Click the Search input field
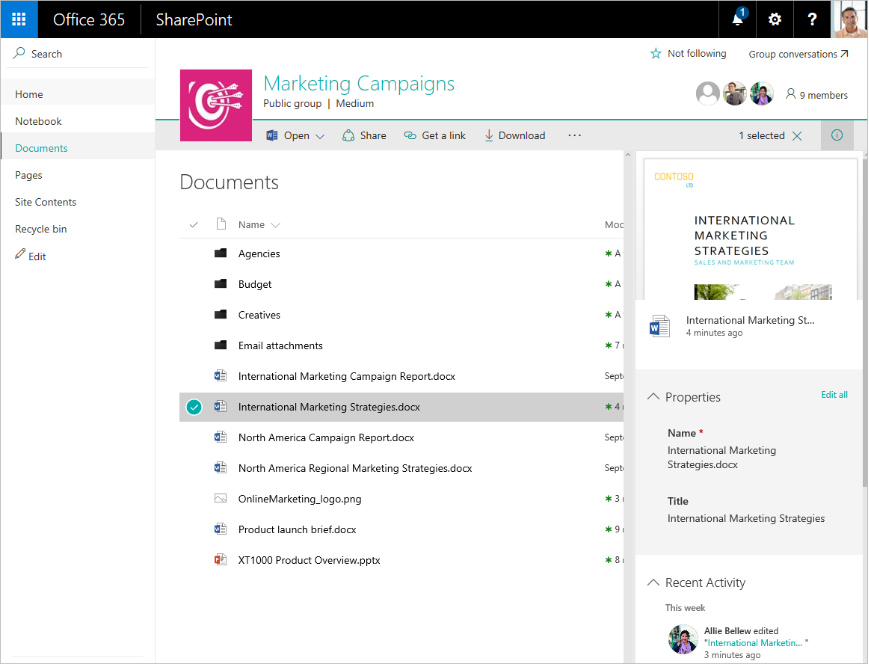The width and height of the screenshot is (869, 665). (78, 54)
